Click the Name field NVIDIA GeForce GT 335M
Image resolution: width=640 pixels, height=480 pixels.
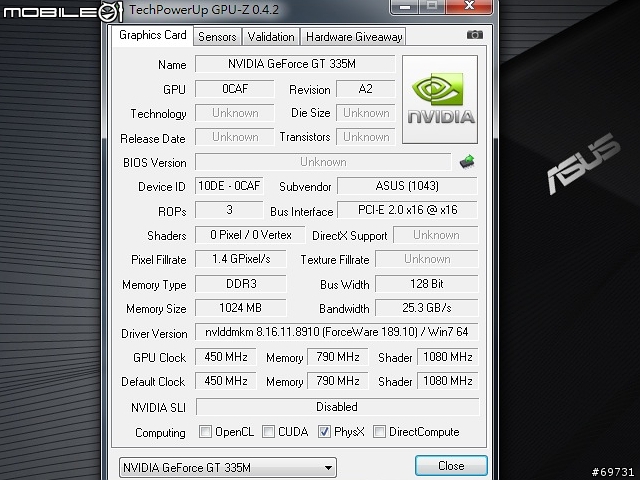[295, 64]
